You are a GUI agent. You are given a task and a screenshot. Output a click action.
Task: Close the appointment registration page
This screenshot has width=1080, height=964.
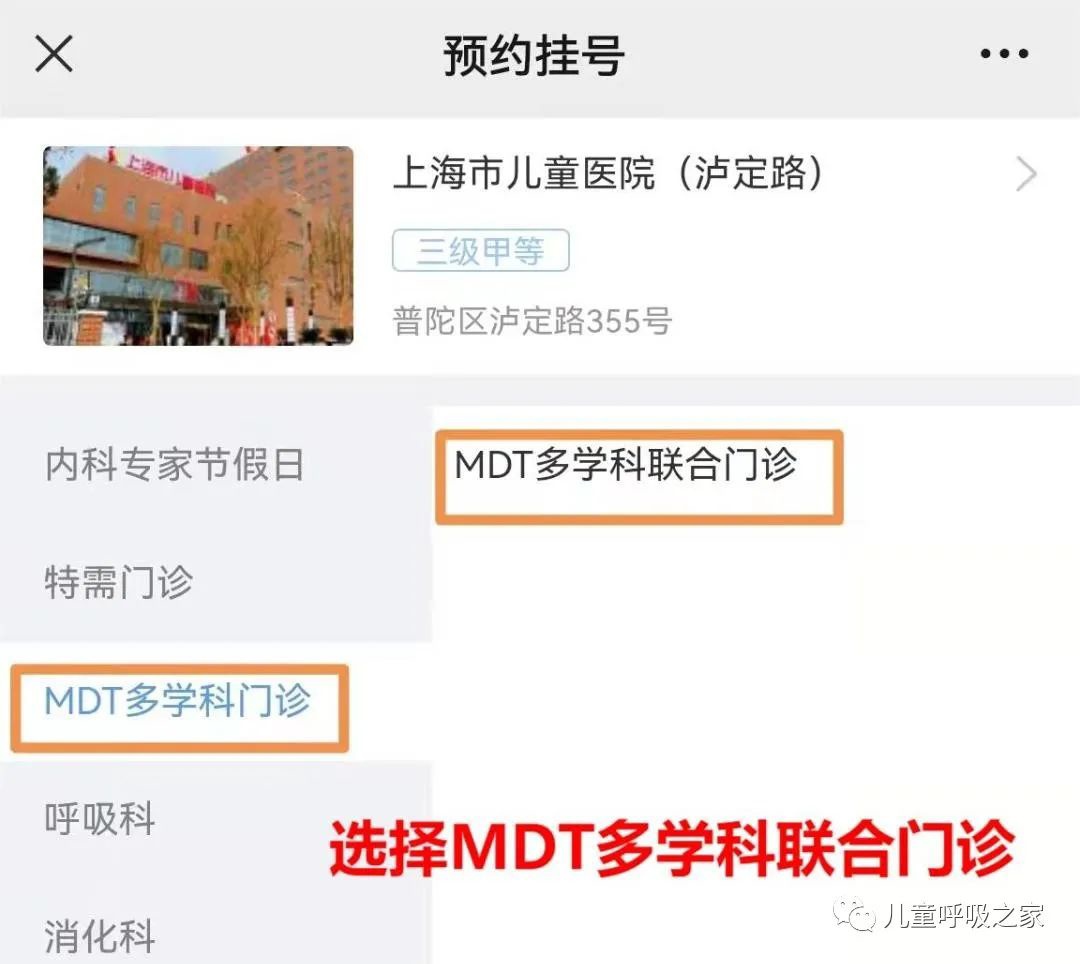54,54
